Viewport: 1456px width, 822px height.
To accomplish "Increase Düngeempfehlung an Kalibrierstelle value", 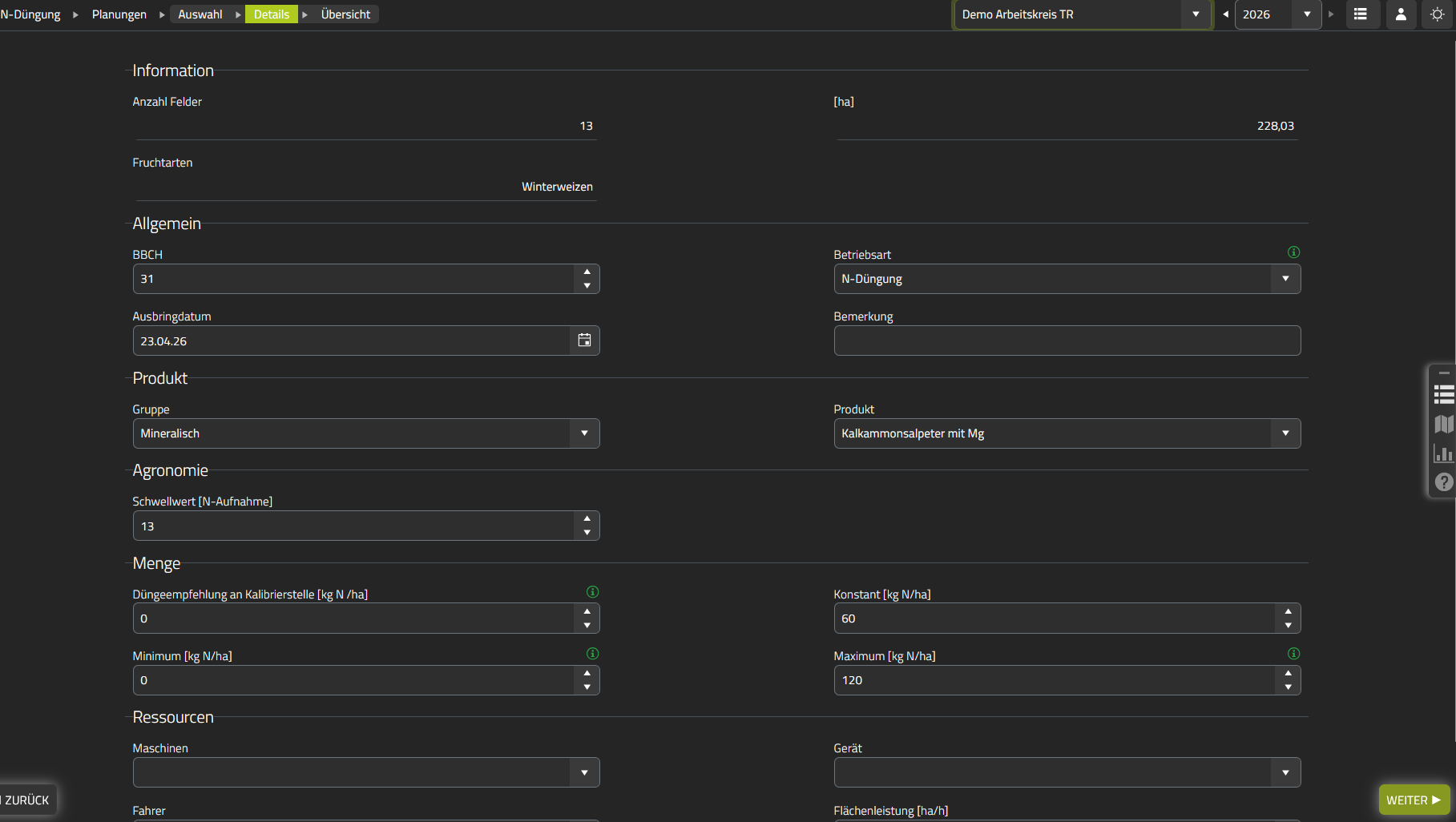I will (x=587, y=612).
